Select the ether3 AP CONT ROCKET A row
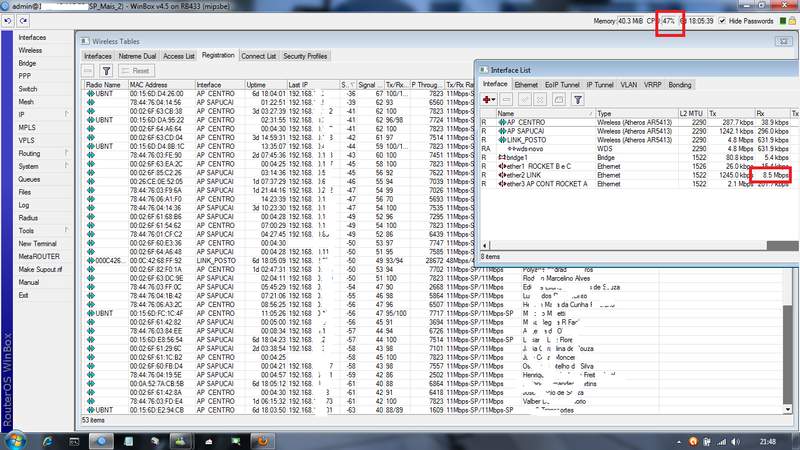This screenshot has height=450, width=800. (x=638, y=184)
